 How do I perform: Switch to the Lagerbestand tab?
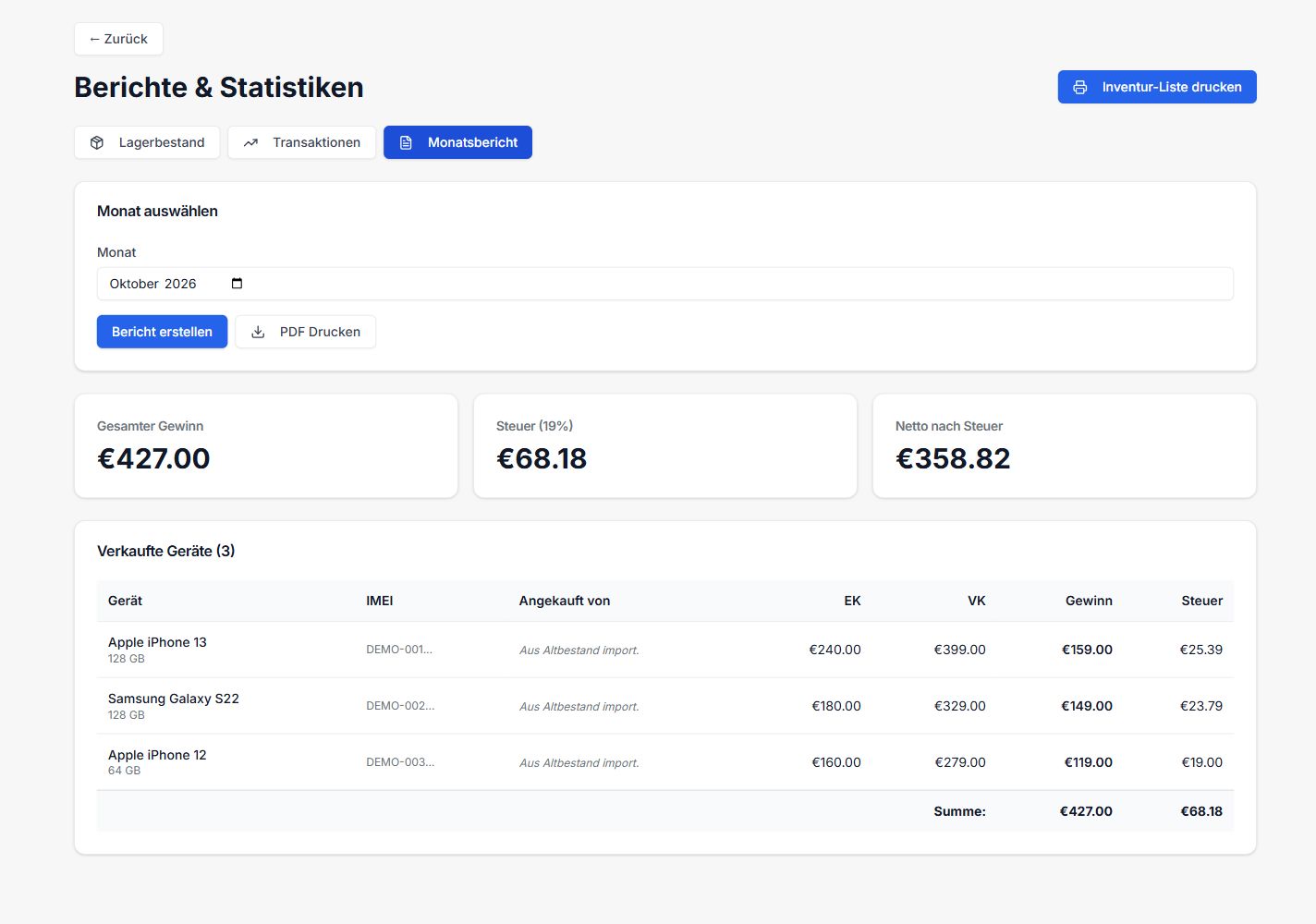(147, 142)
